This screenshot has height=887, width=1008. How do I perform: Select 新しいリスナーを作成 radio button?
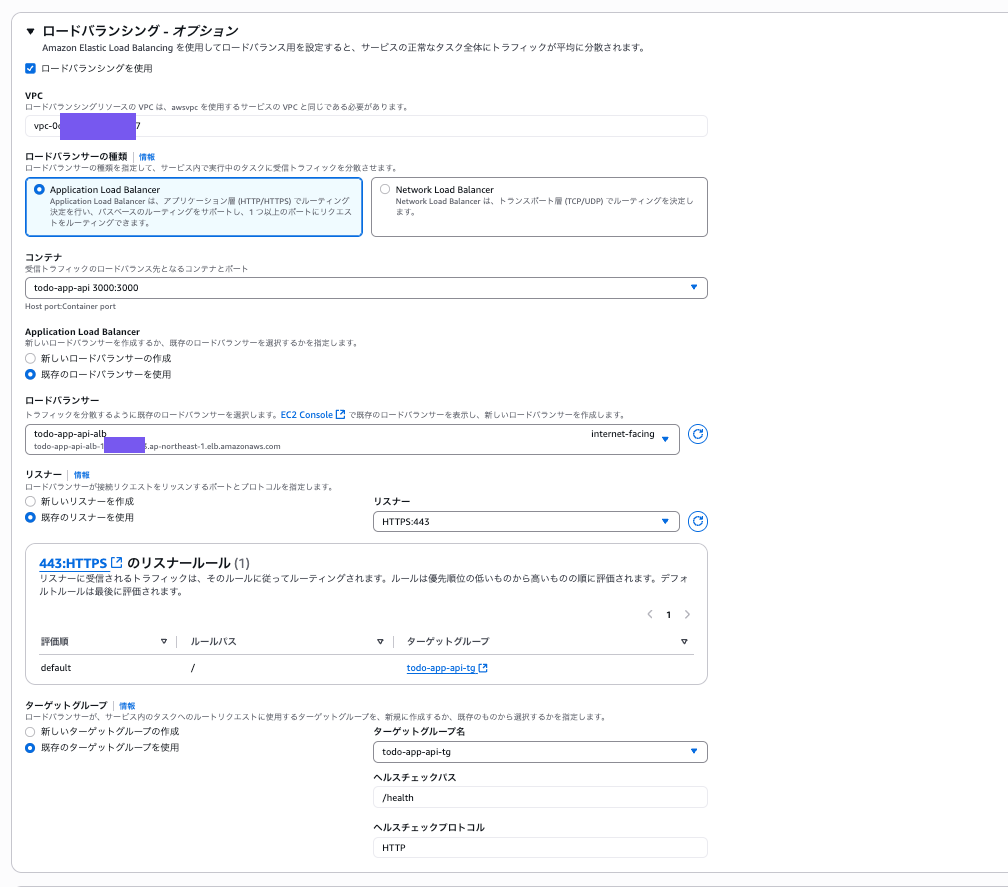click(x=30, y=501)
